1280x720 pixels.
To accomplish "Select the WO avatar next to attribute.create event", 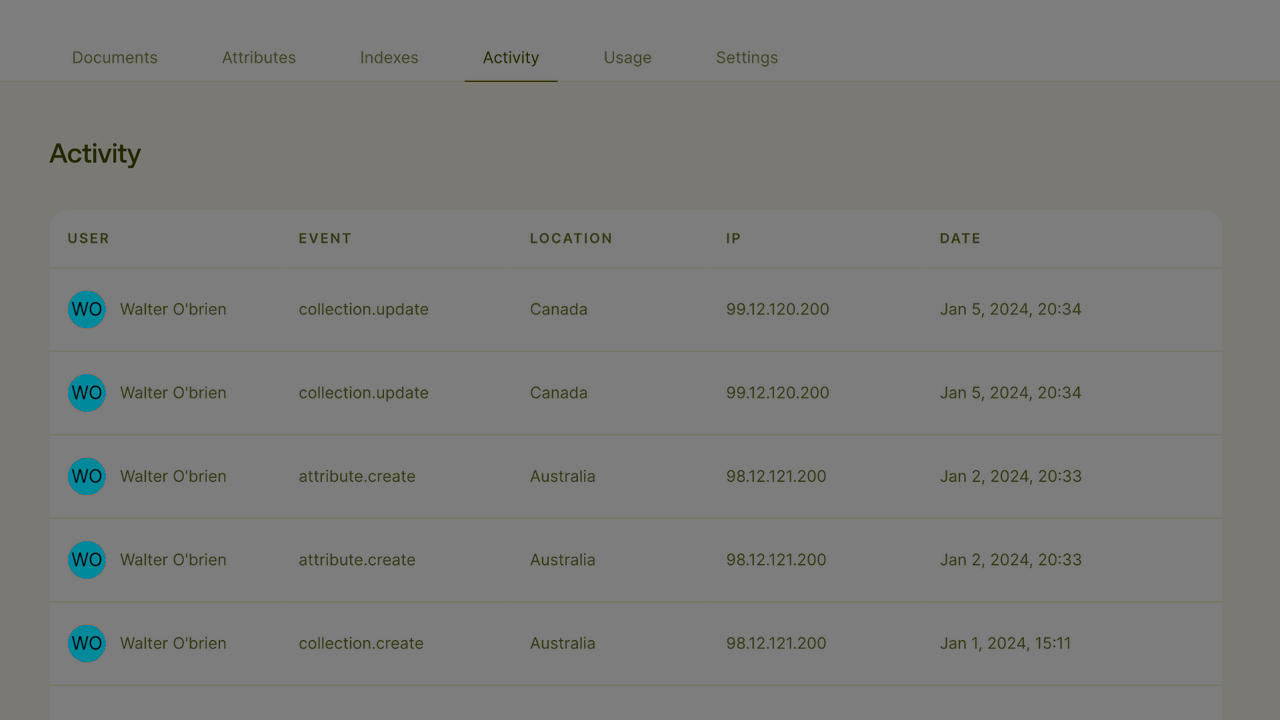I will (x=86, y=476).
